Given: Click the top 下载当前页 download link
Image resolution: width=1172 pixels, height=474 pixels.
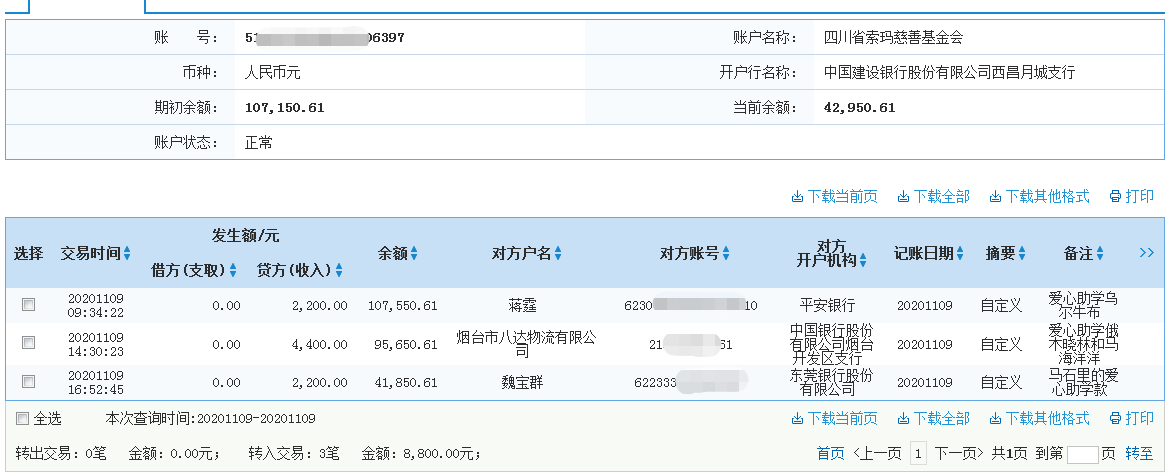Looking at the screenshot, I should pos(834,197).
